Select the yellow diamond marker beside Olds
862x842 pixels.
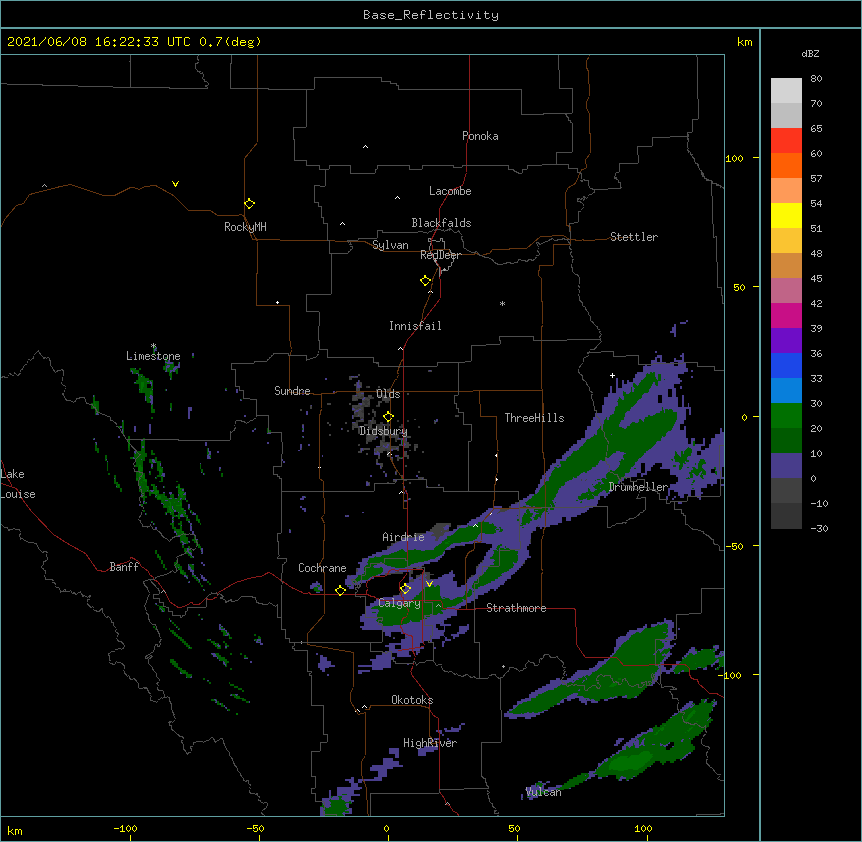(x=388, y=417)
